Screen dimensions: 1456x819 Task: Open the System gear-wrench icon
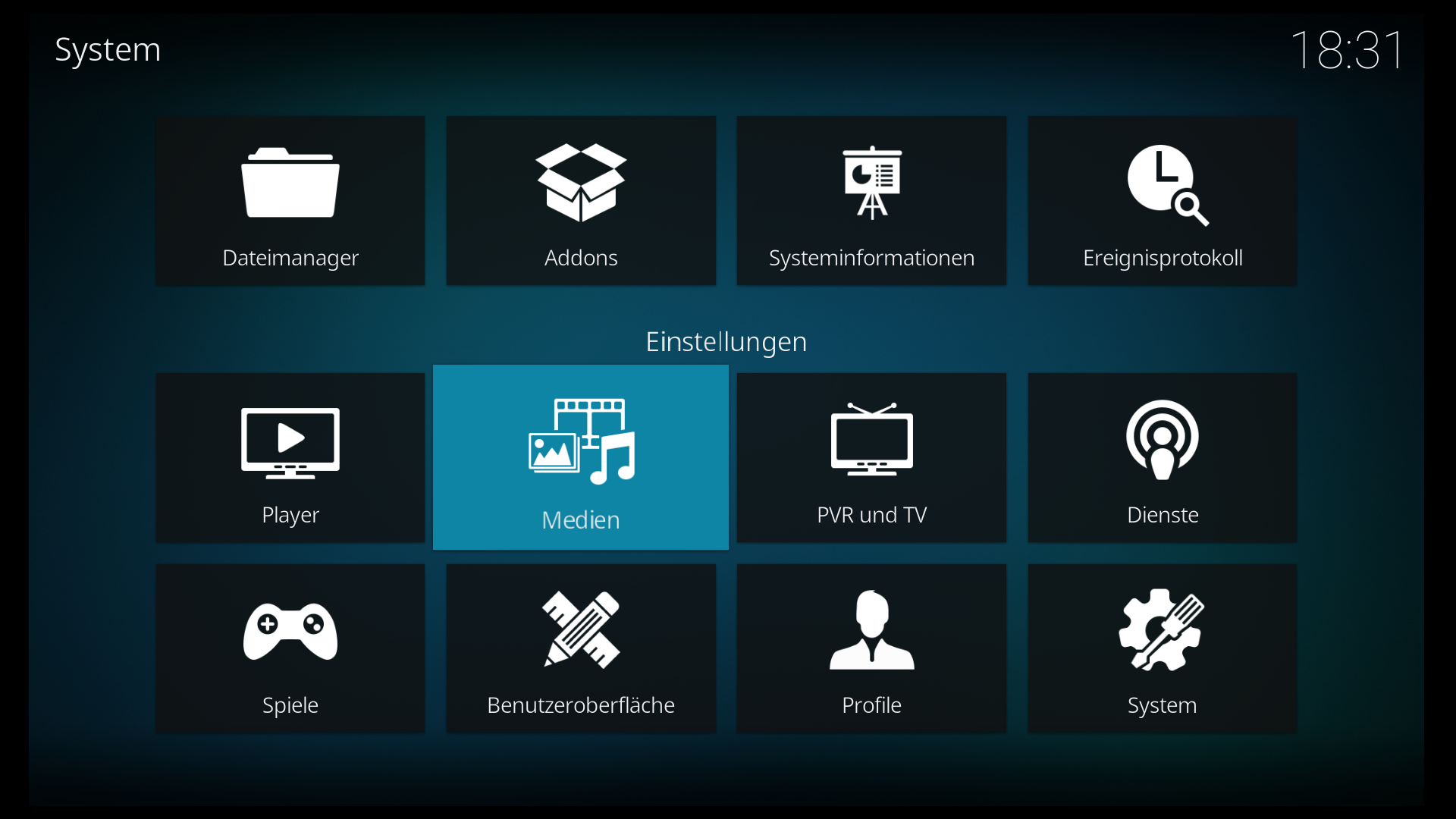click(x=1162, y=629)
